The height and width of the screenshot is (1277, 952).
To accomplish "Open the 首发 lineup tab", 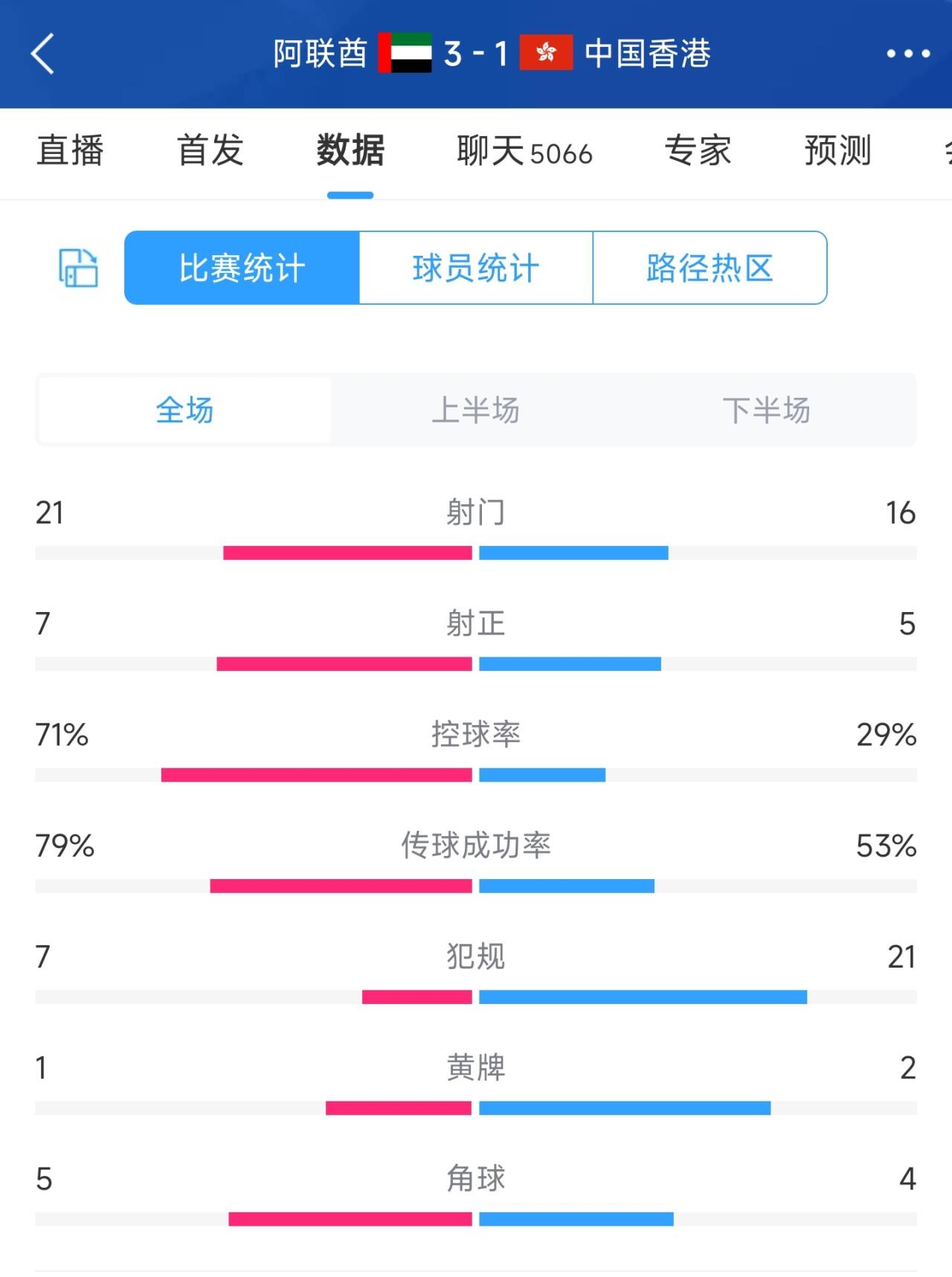I will tap(210, 151).
